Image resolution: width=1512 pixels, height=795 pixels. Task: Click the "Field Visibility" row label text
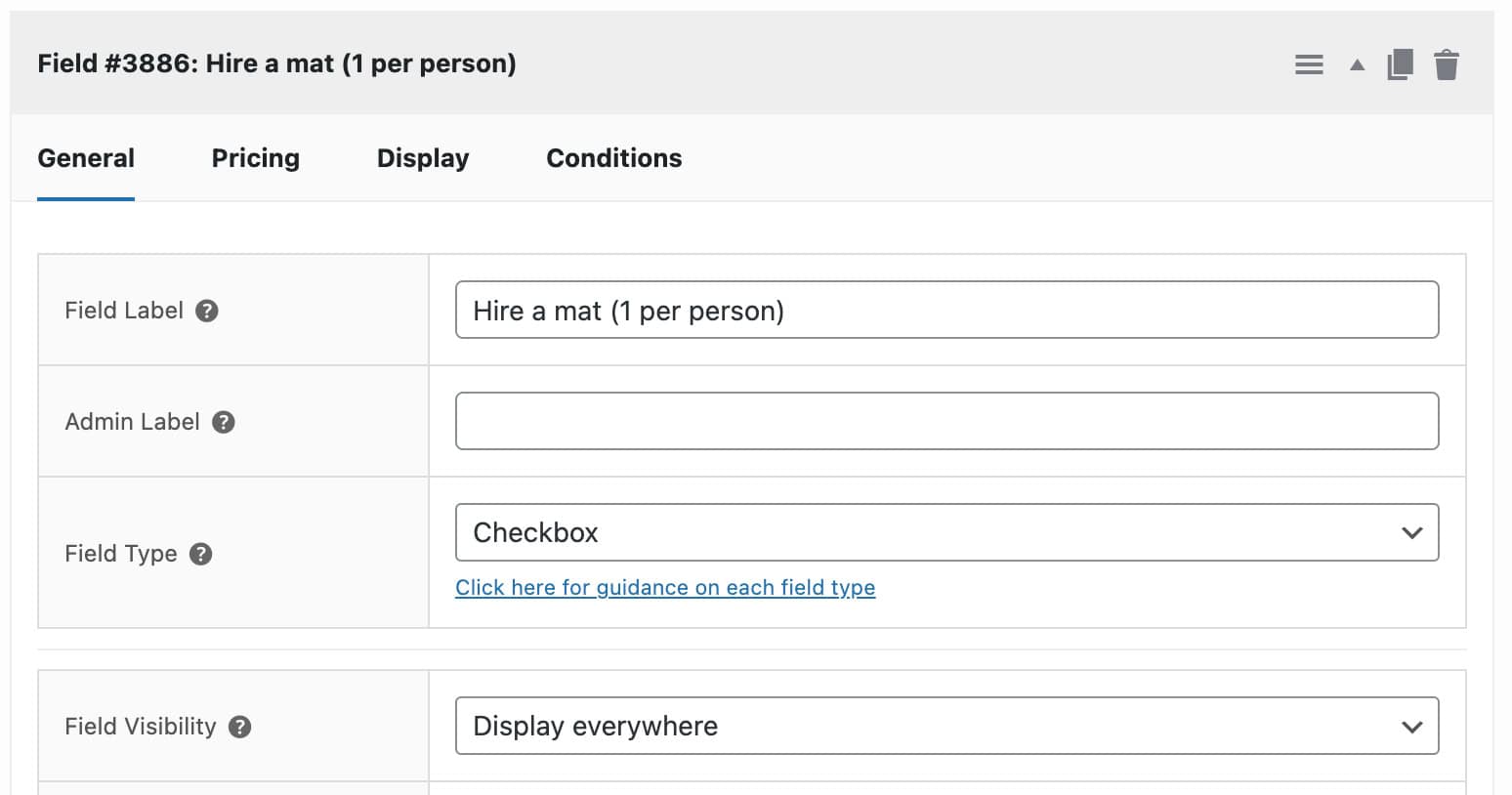click(x=140, y=727)
